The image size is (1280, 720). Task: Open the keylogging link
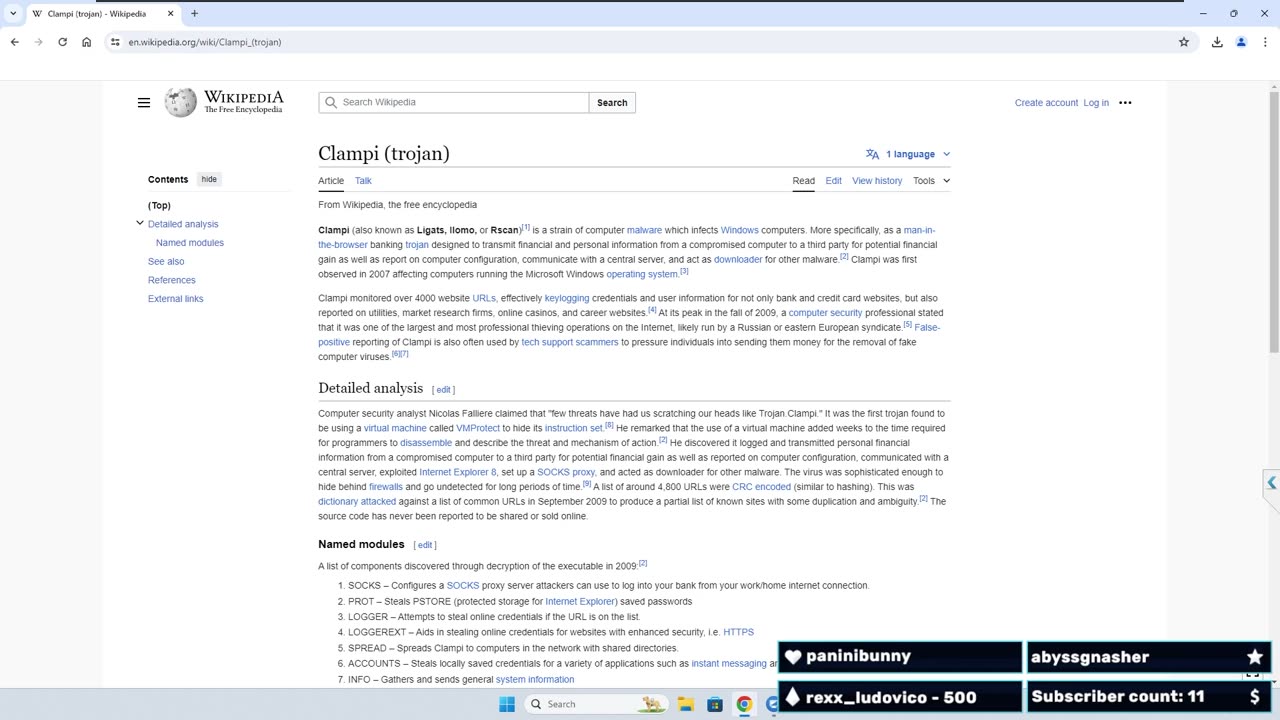pos(567,298)
